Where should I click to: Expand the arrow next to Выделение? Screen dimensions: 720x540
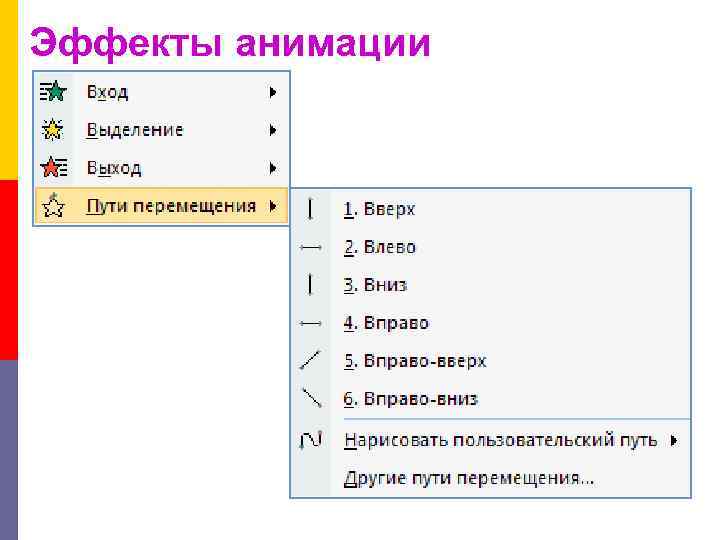tap(273, 130)
